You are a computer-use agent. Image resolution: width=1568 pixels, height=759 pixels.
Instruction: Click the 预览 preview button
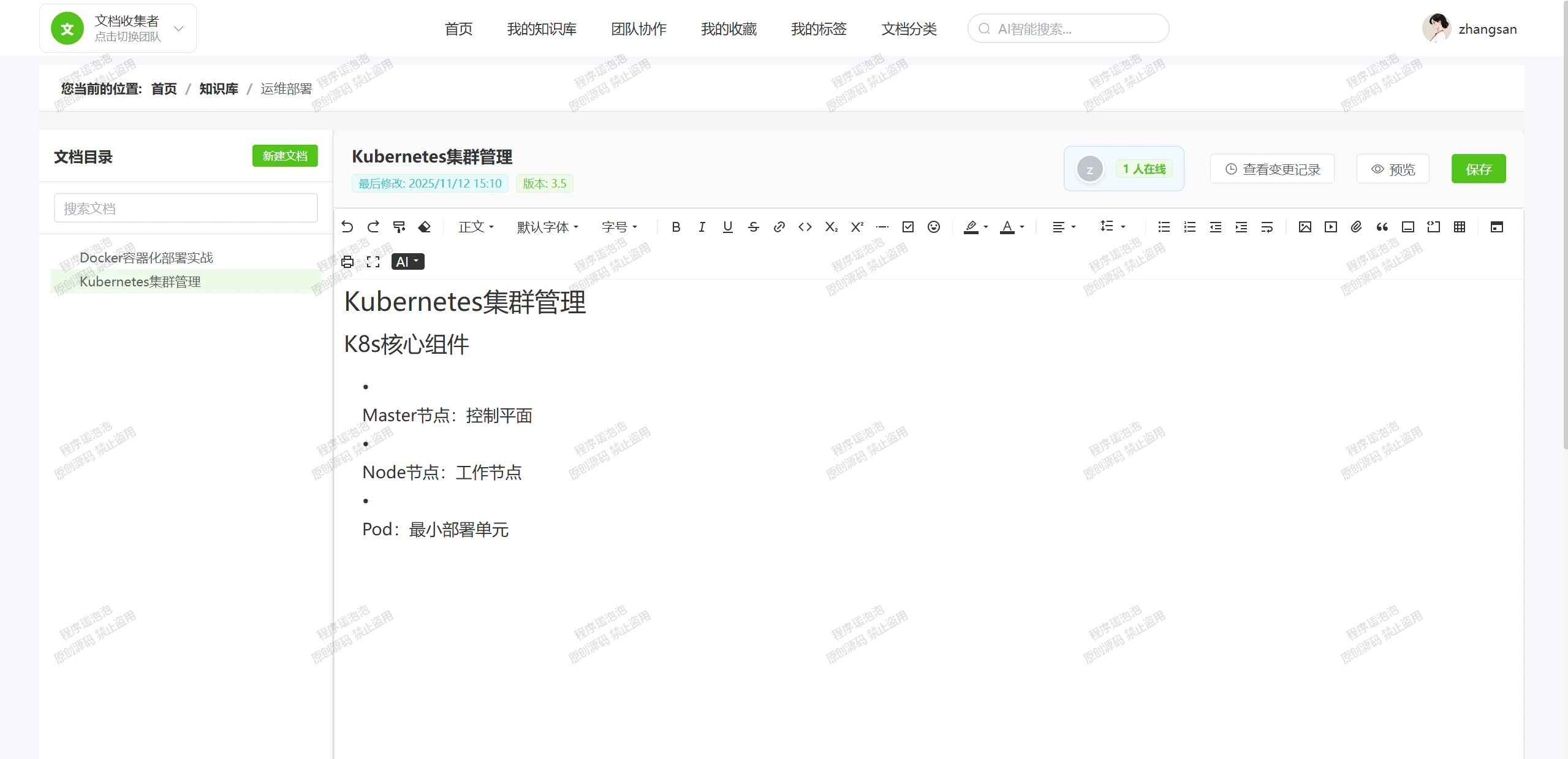coord(1393,169)
